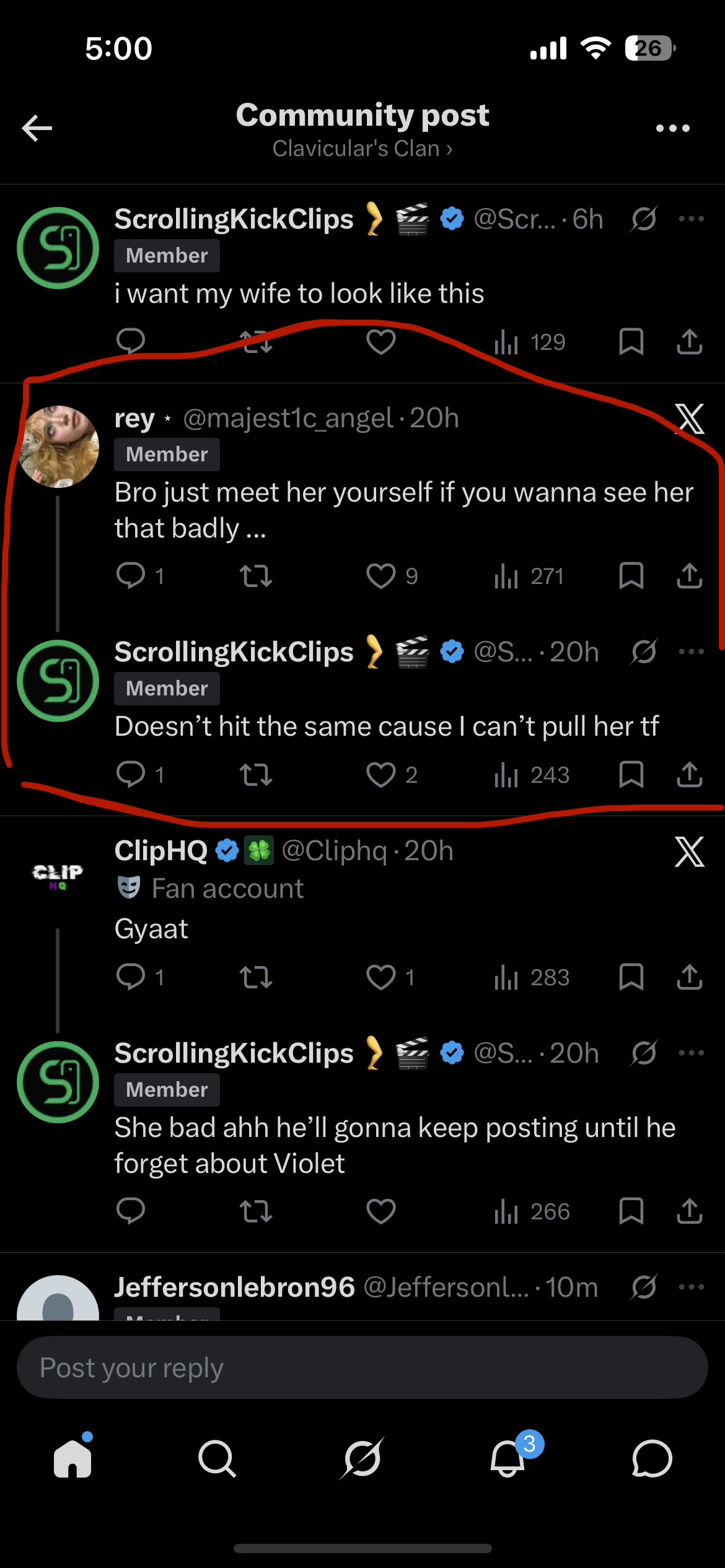
Task: View the 283 views analytics on ClipHQ post
Action: 532,977
